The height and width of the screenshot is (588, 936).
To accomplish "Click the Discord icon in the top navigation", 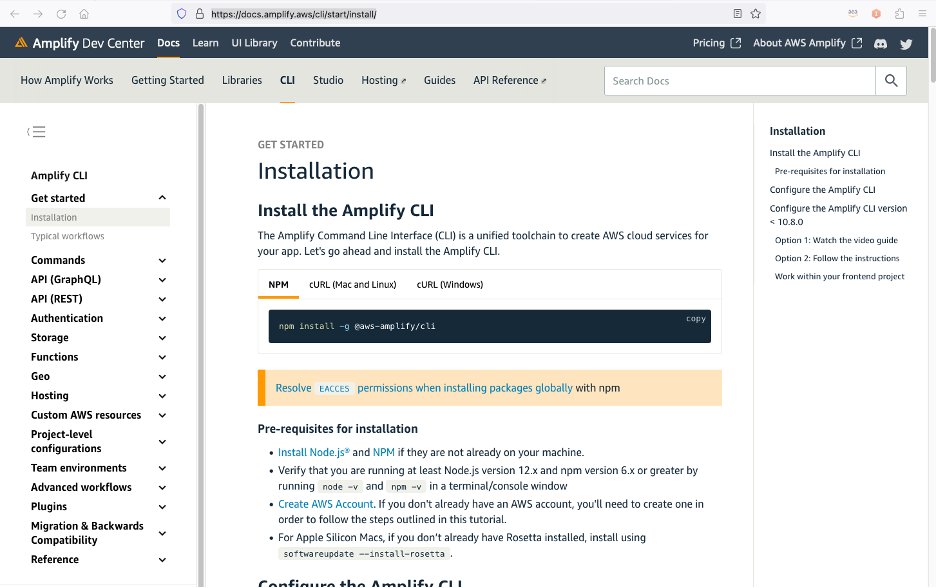I will tap(880, 43).
